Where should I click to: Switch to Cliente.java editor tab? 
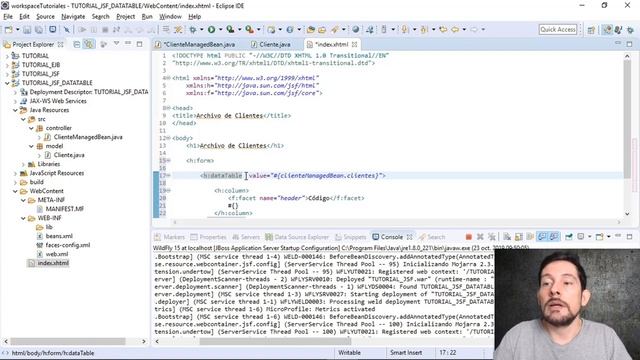click(274, 44)
